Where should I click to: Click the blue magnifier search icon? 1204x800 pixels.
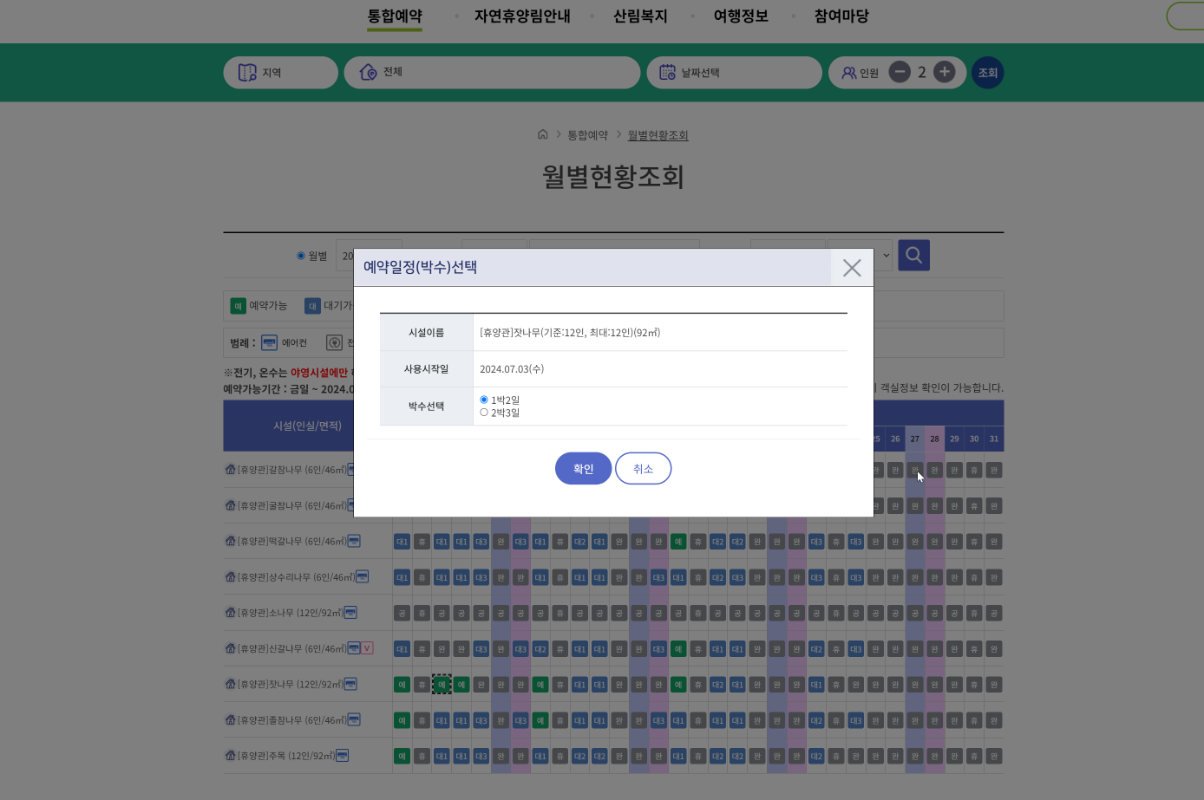[913, 255]
